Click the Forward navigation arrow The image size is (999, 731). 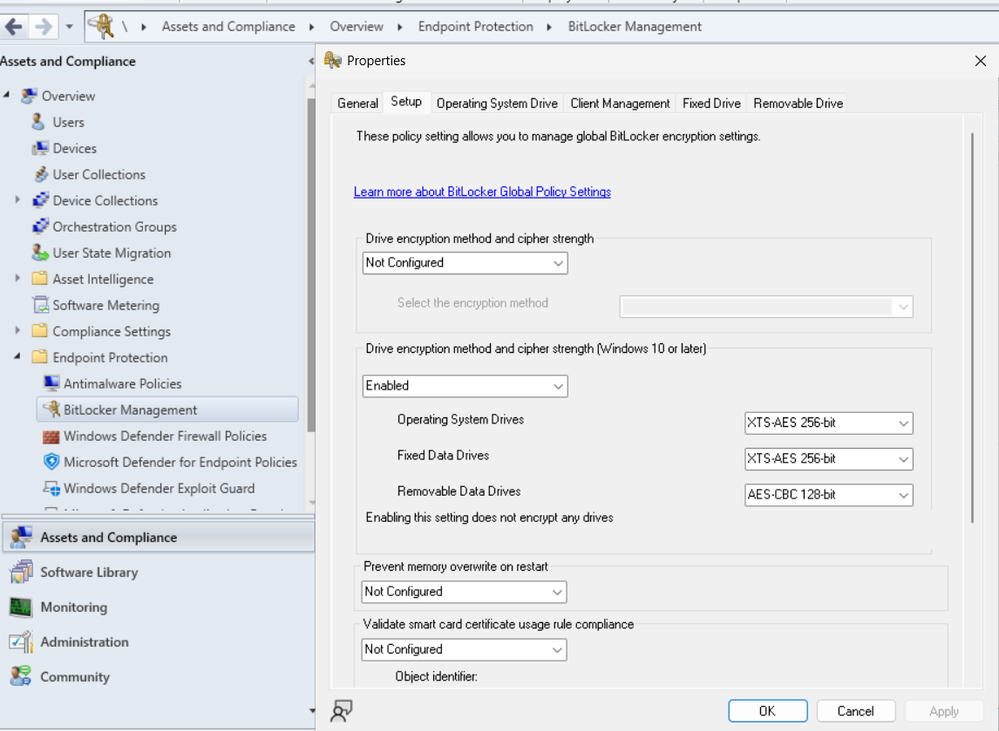pos(43,27)
